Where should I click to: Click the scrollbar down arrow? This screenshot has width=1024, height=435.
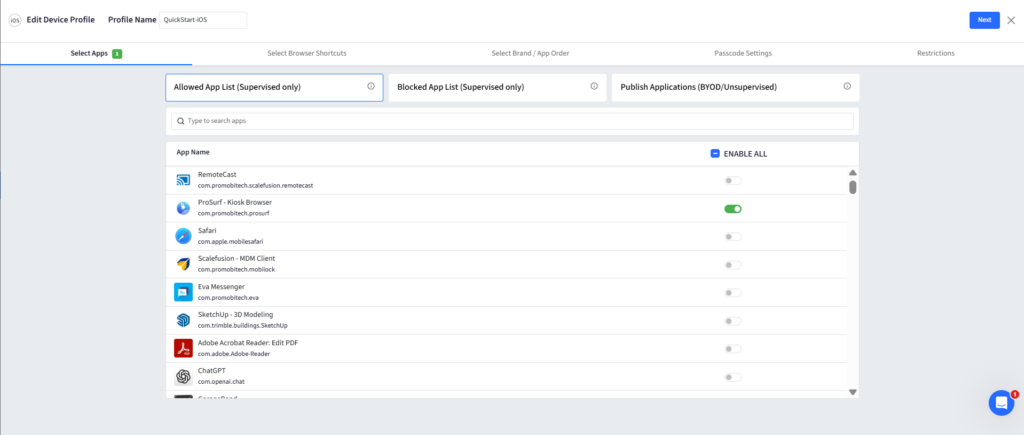click(852, 392)
